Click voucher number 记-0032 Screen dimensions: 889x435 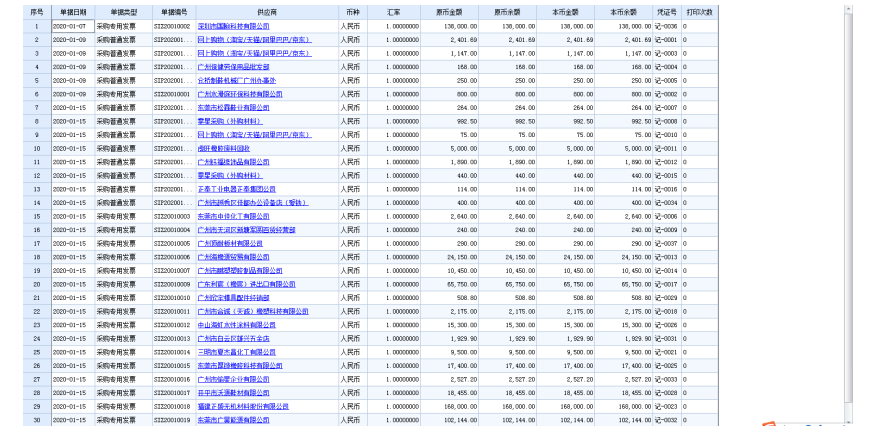667,420
